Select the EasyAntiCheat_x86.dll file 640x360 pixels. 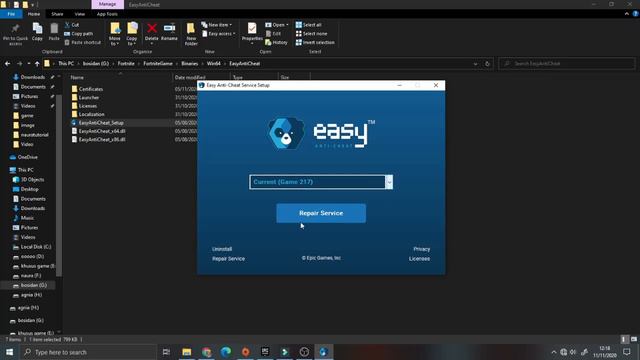[x=102, y=139]
